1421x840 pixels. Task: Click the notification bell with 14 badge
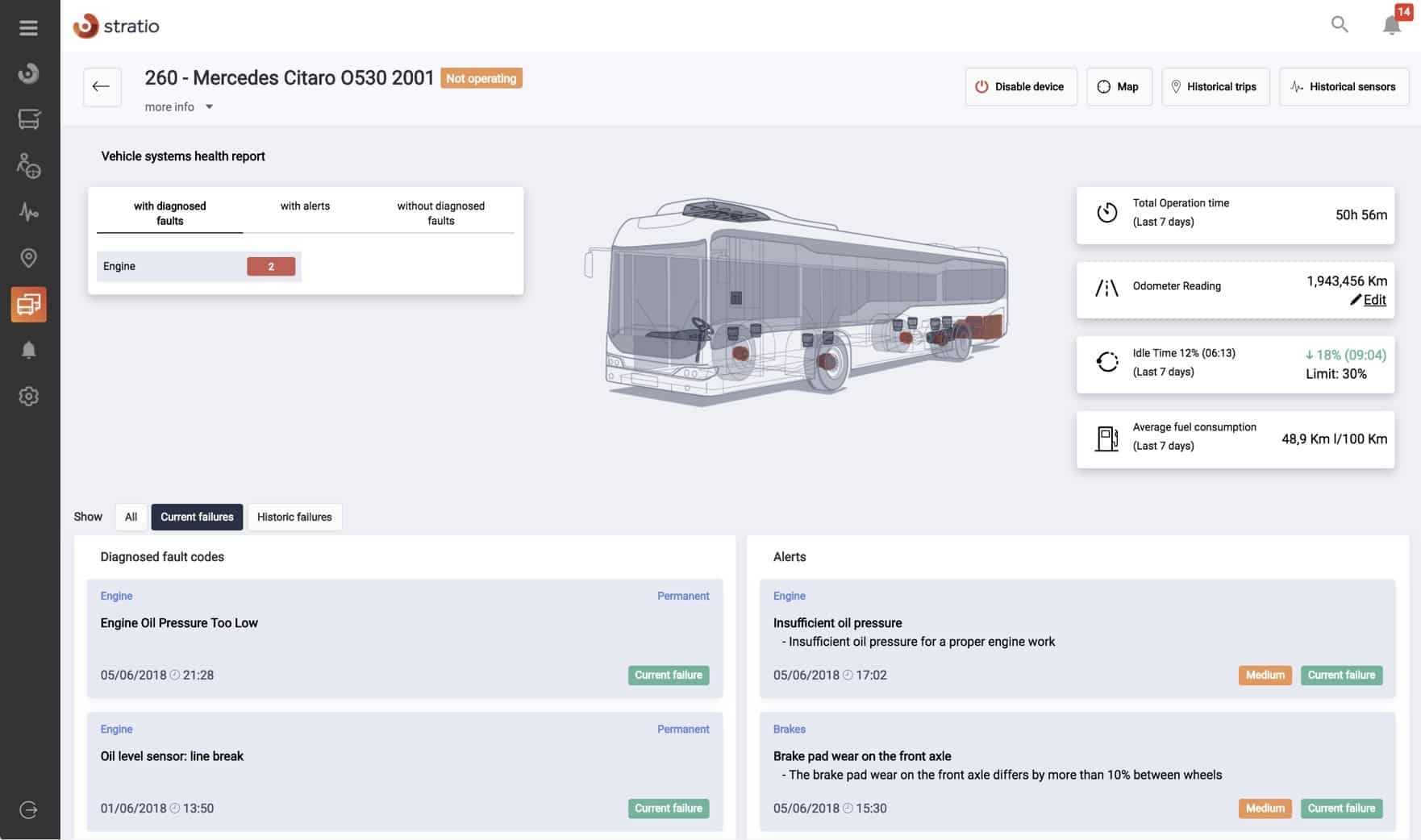coord(1392,24)
